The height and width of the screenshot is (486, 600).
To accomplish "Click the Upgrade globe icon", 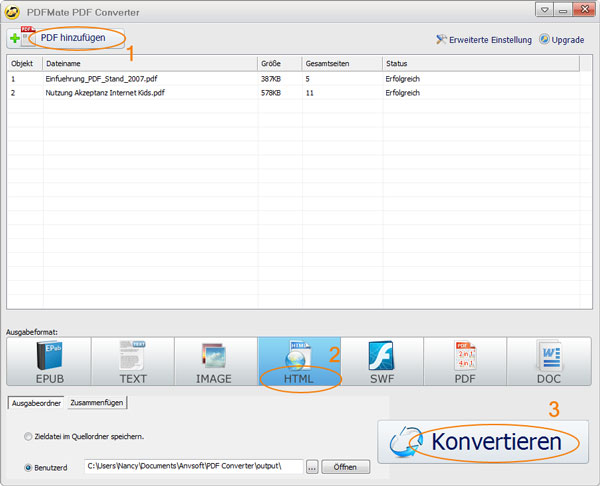I will pos(544,39).
